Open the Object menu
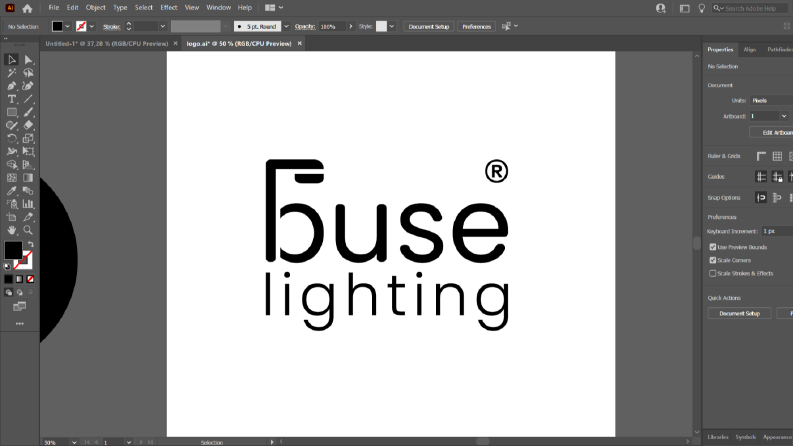 pyautogui.click(x=96, y=8)
